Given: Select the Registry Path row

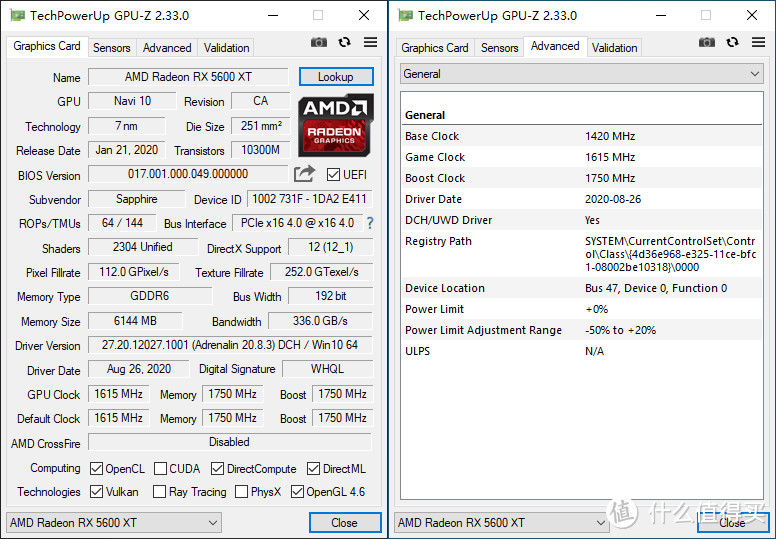Looking at the screenshot, I should click(582, 254).
